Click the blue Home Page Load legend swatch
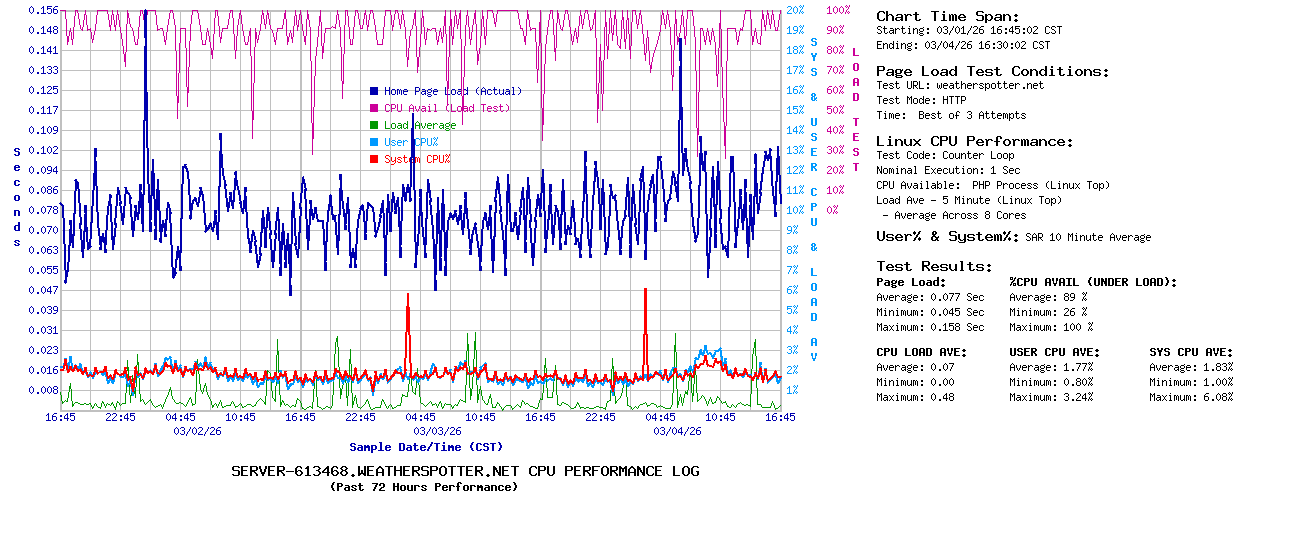This screenshot has height=550, width=1300. tap(374, 91)
